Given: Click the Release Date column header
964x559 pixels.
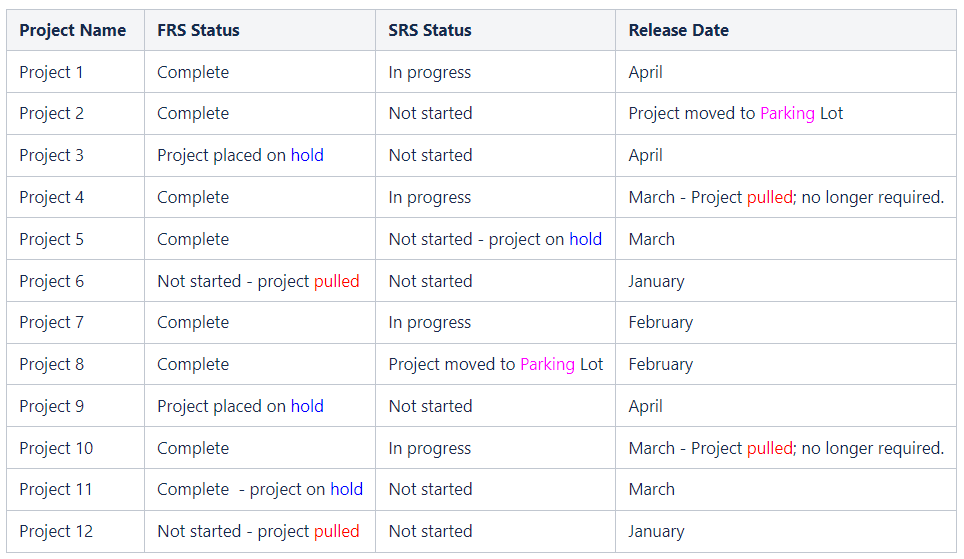Looking at the screenshot, I should [x=786, y=30].
